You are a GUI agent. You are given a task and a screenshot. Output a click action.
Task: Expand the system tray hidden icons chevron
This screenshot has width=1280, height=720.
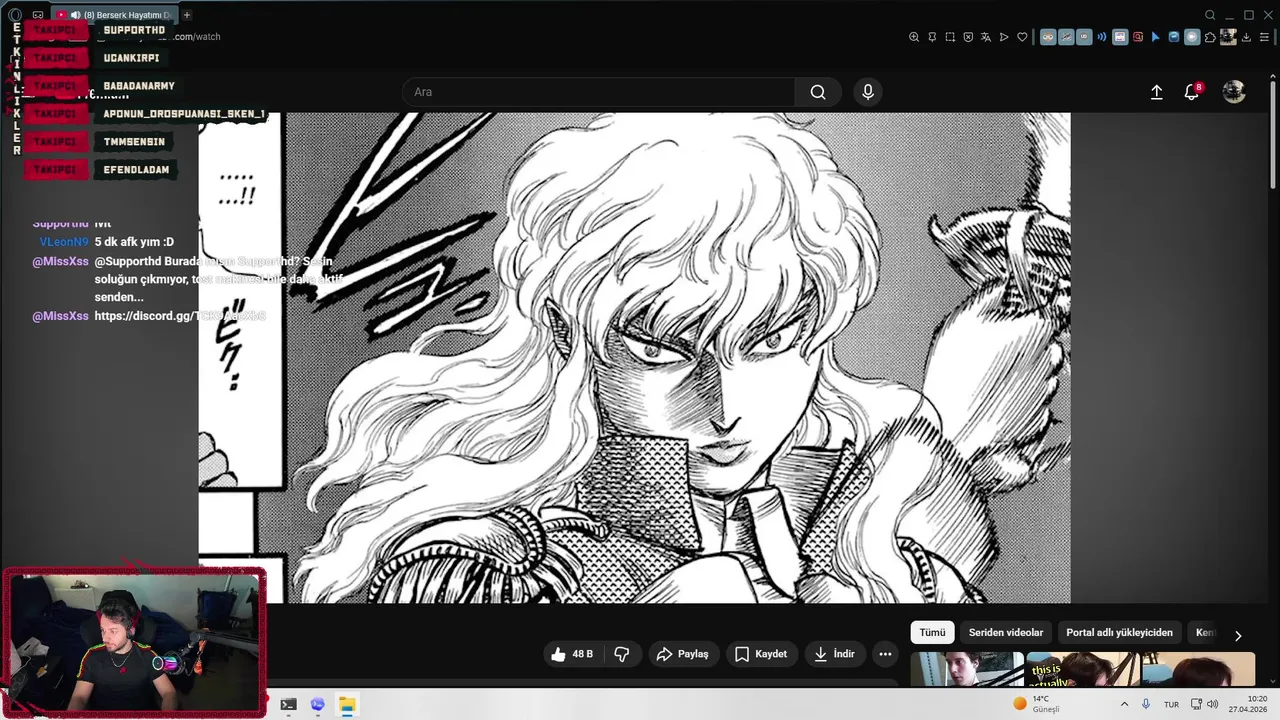[x=1124, y=704]
